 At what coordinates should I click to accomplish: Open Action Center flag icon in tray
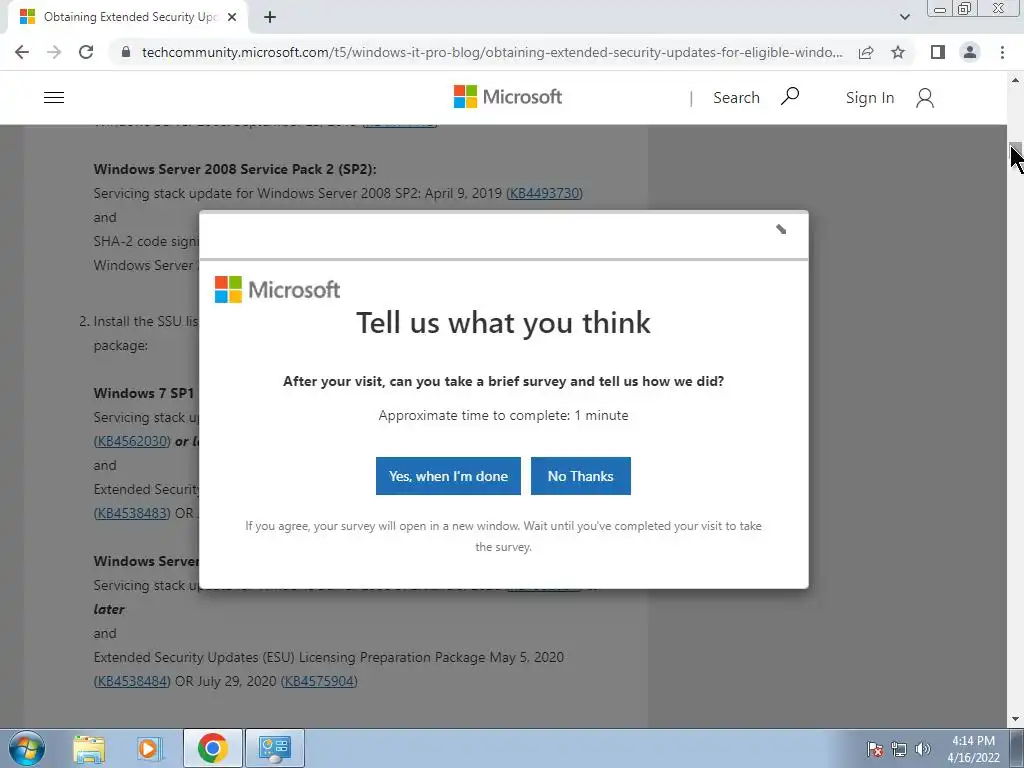[875, 749]
